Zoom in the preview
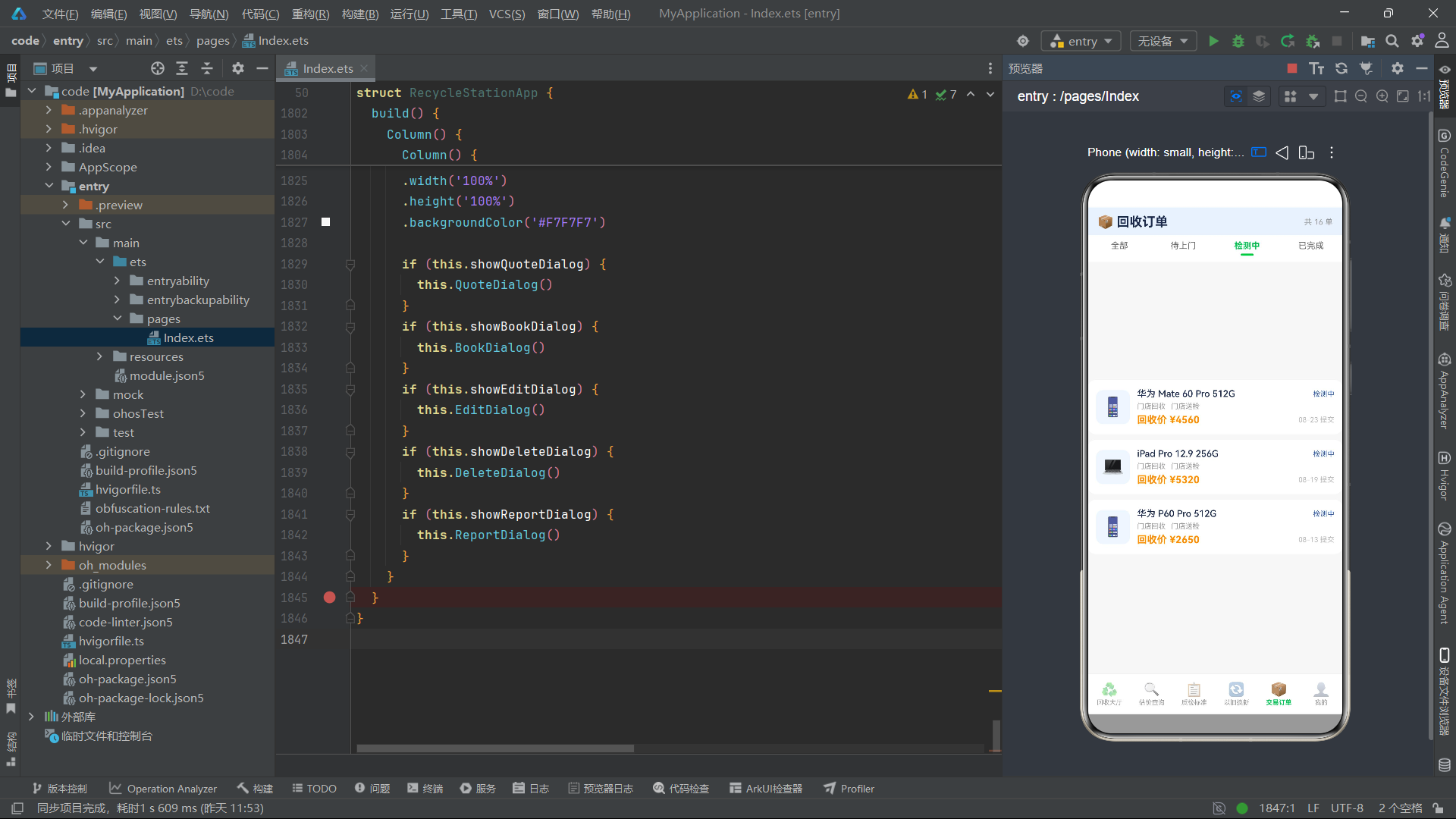This screenshot has width=1456, height=819. tap(1382, 96)
